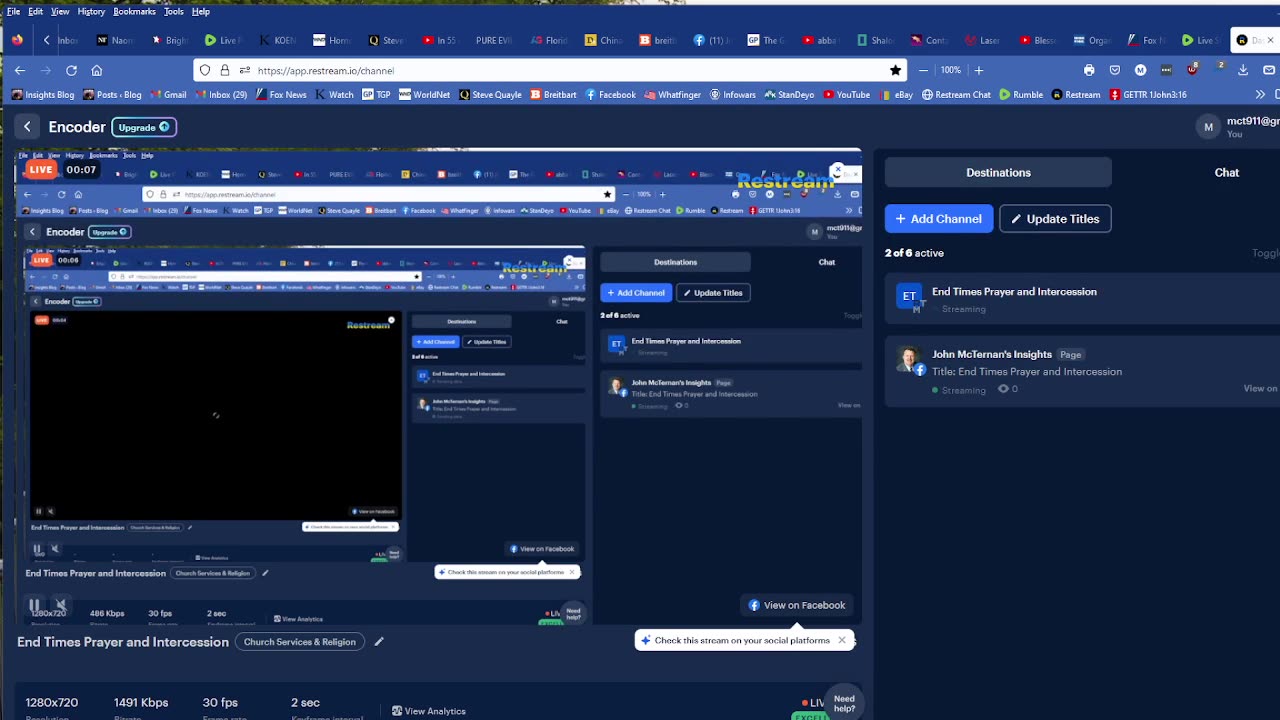Switch to the large Destinations tab
The height and width of the screenshot is (720, 1280).
(x=998, y=172)
